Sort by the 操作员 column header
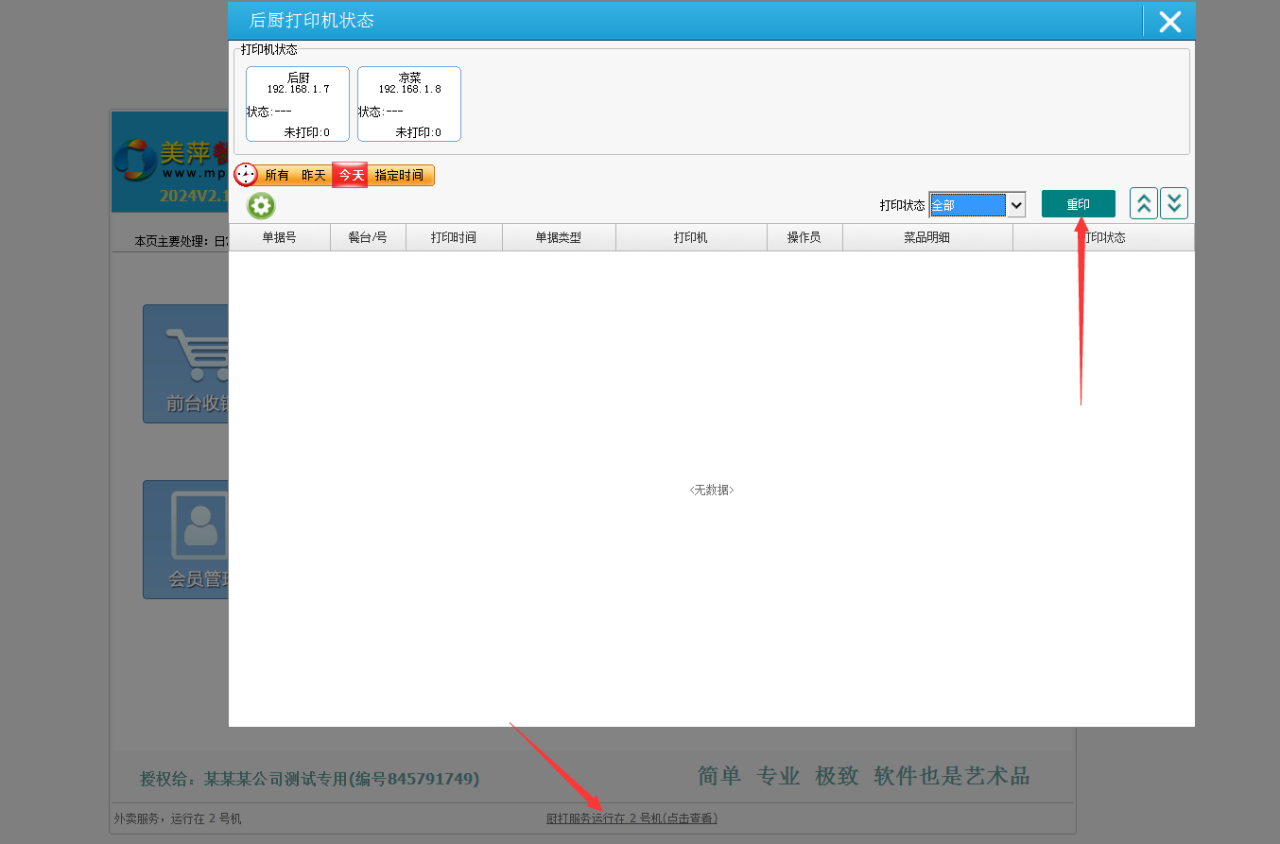 point(804,237)
